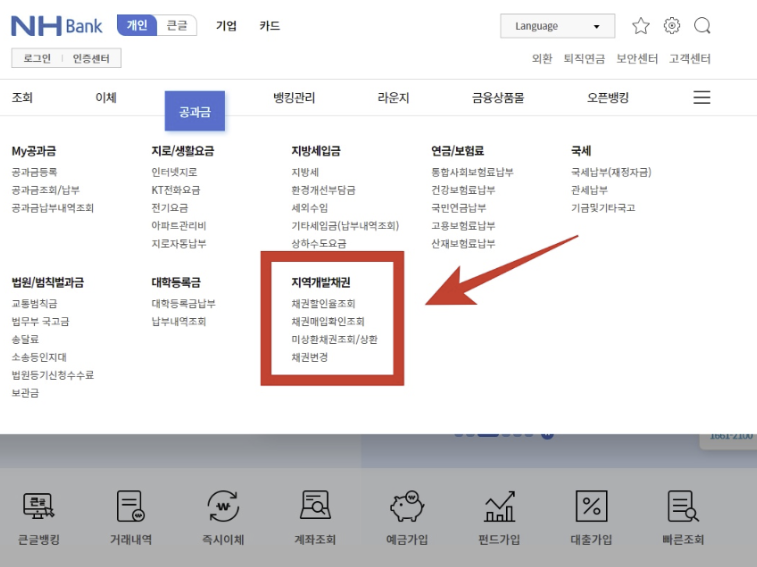The width and height of the screenshot is (757, 567).
Task: Open settings gear icon
Action: [x=672, y=26]
